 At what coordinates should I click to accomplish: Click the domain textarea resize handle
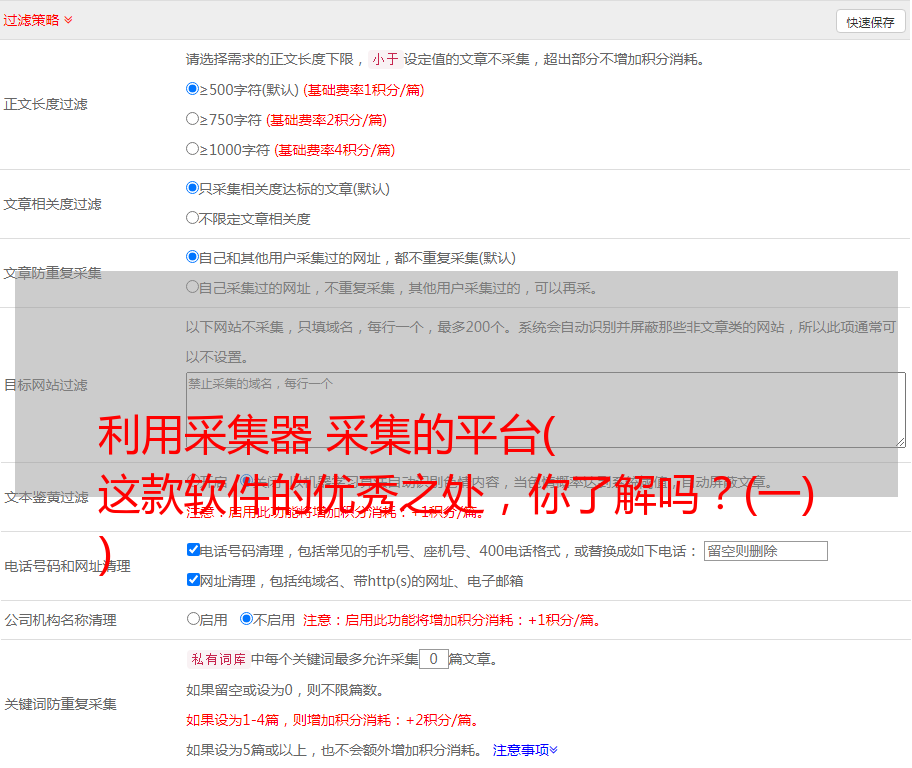[x=900, y=442]
